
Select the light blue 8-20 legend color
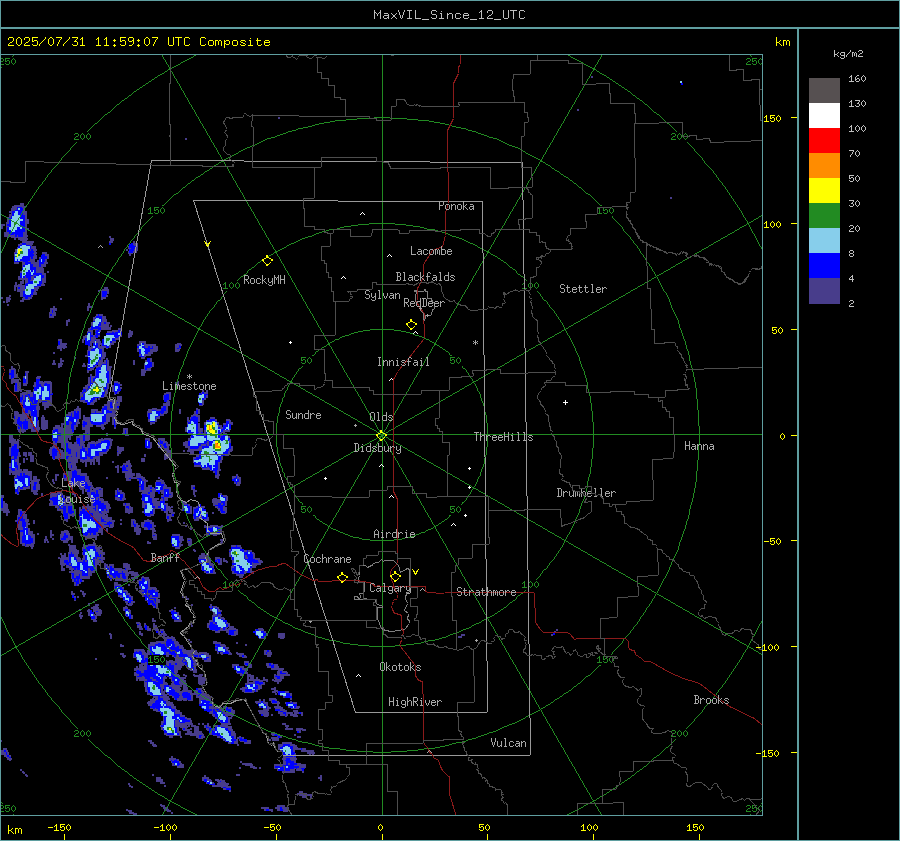[824, 241]
